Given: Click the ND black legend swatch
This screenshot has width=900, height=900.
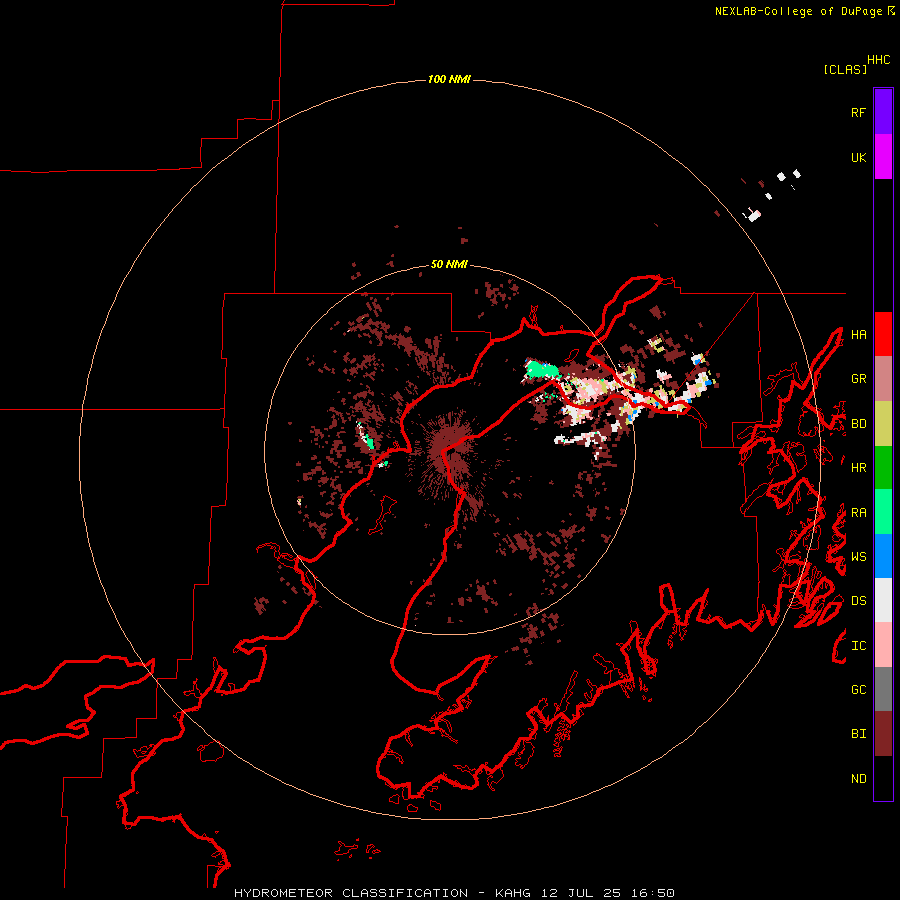Looking at the screenshot, I should (883, 778).
